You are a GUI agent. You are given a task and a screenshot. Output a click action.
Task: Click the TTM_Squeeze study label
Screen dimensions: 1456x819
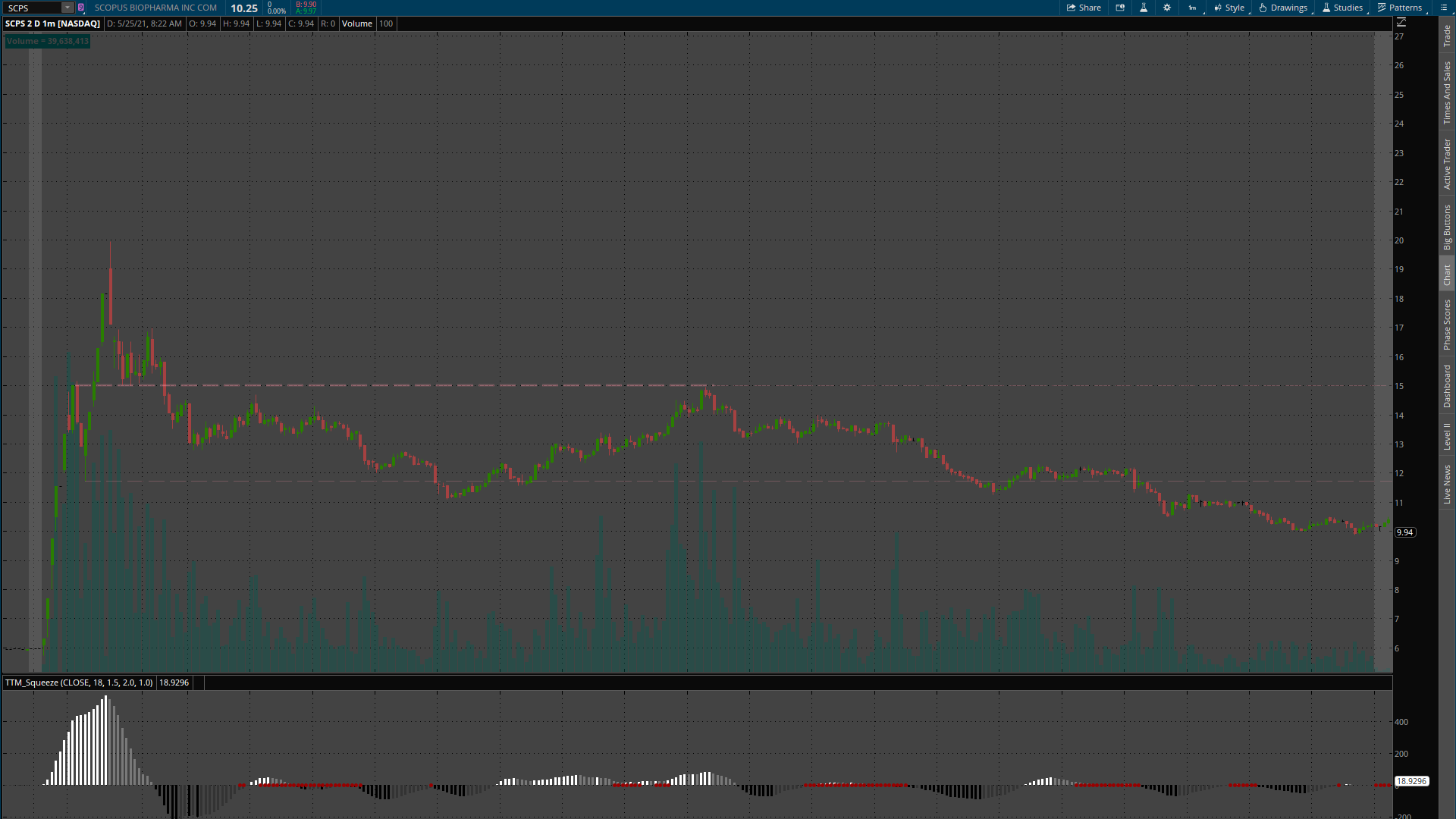(x=79, y=682)
